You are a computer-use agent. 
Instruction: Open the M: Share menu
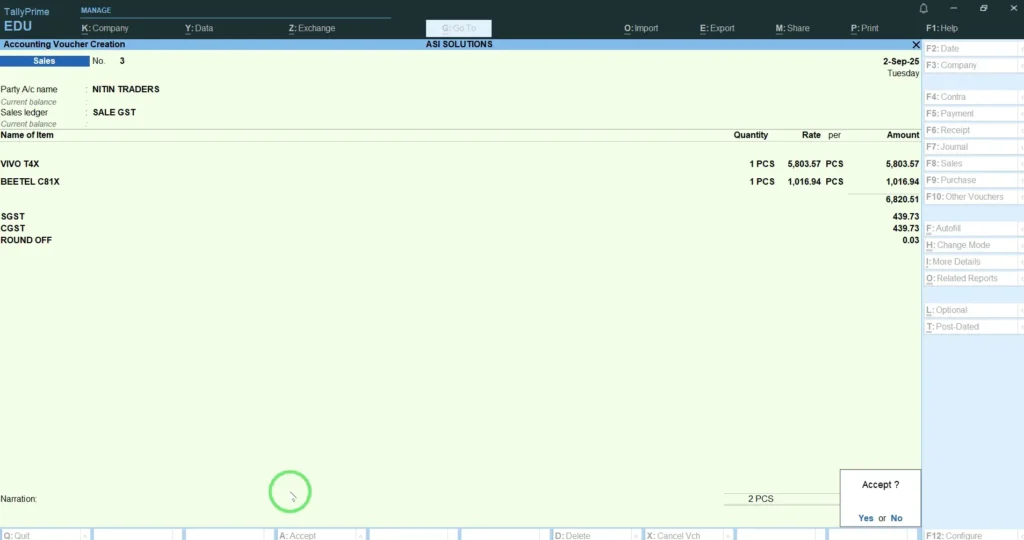coord(792,28)
